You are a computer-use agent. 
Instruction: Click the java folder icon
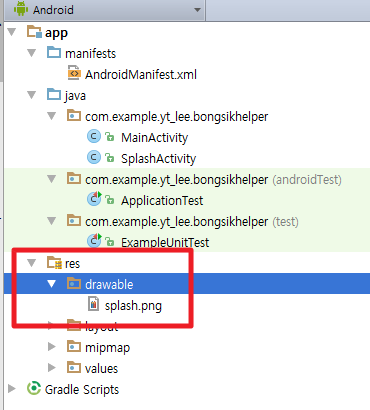54,94
